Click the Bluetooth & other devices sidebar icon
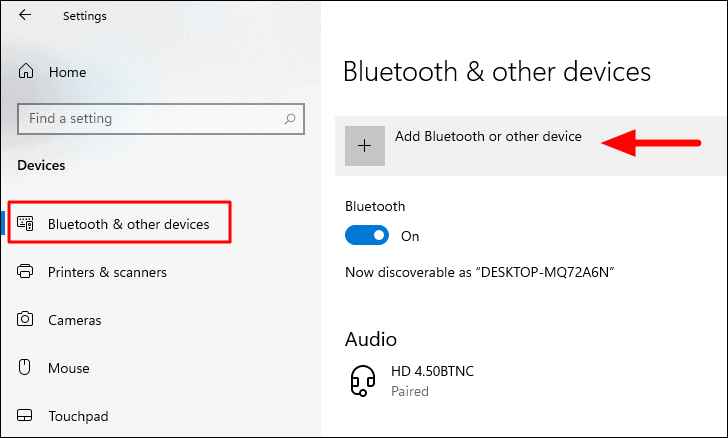Image resolution: width=728 pixels, height=438 pixels. [x=25, y=223]
